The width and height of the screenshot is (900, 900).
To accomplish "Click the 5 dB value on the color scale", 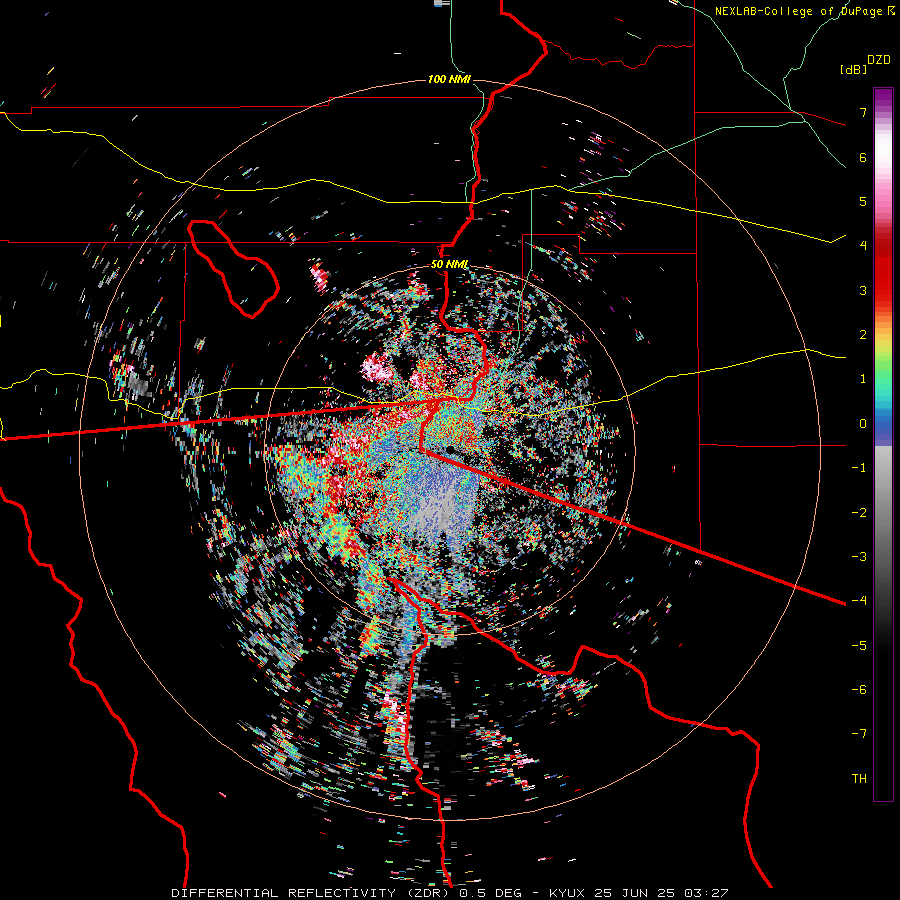I will (x=863, y=201).
